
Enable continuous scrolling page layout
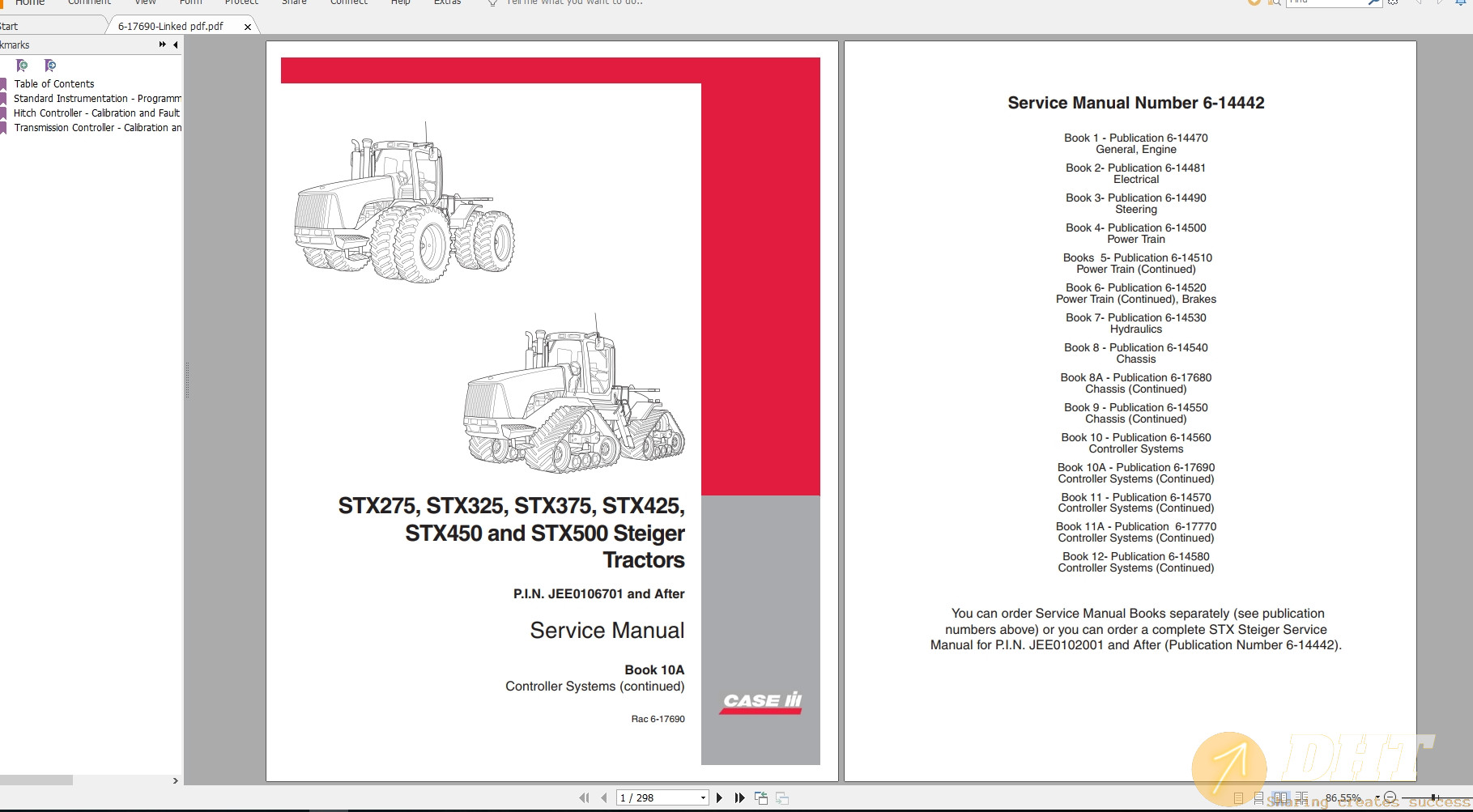(x=1258, y=797)
